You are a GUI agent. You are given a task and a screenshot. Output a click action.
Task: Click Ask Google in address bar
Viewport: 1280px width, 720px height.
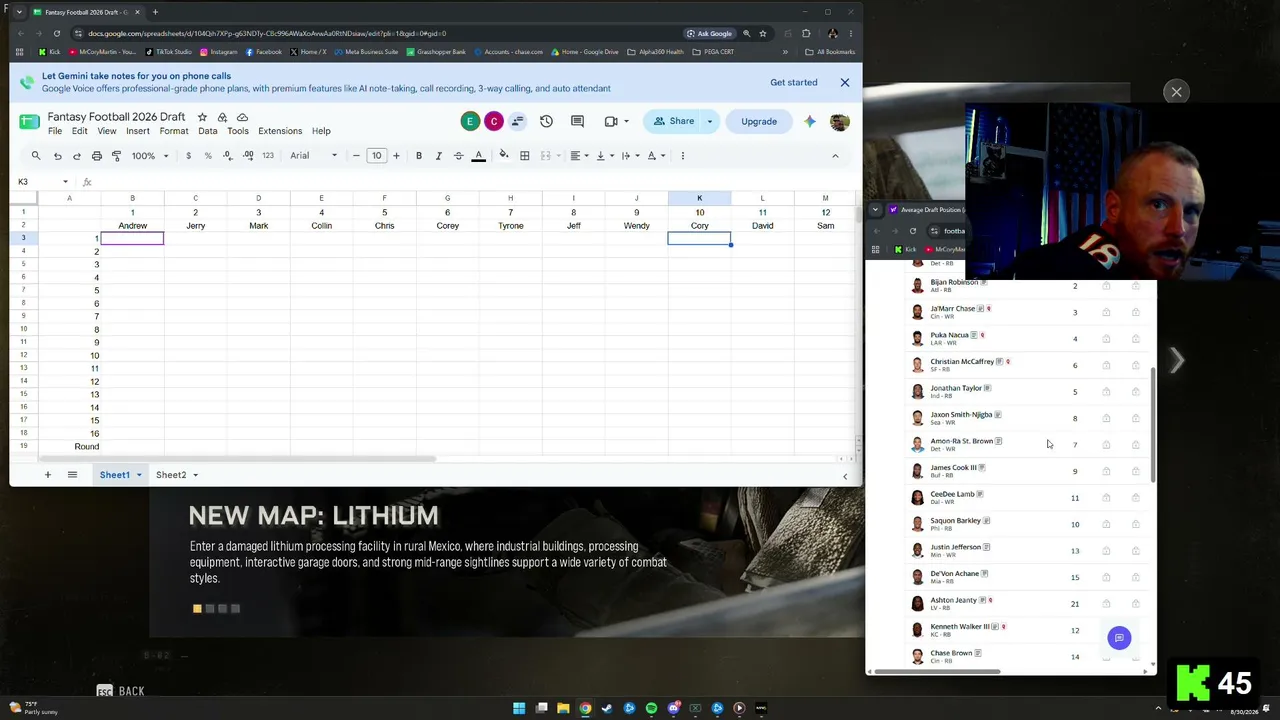coord(708,33)
